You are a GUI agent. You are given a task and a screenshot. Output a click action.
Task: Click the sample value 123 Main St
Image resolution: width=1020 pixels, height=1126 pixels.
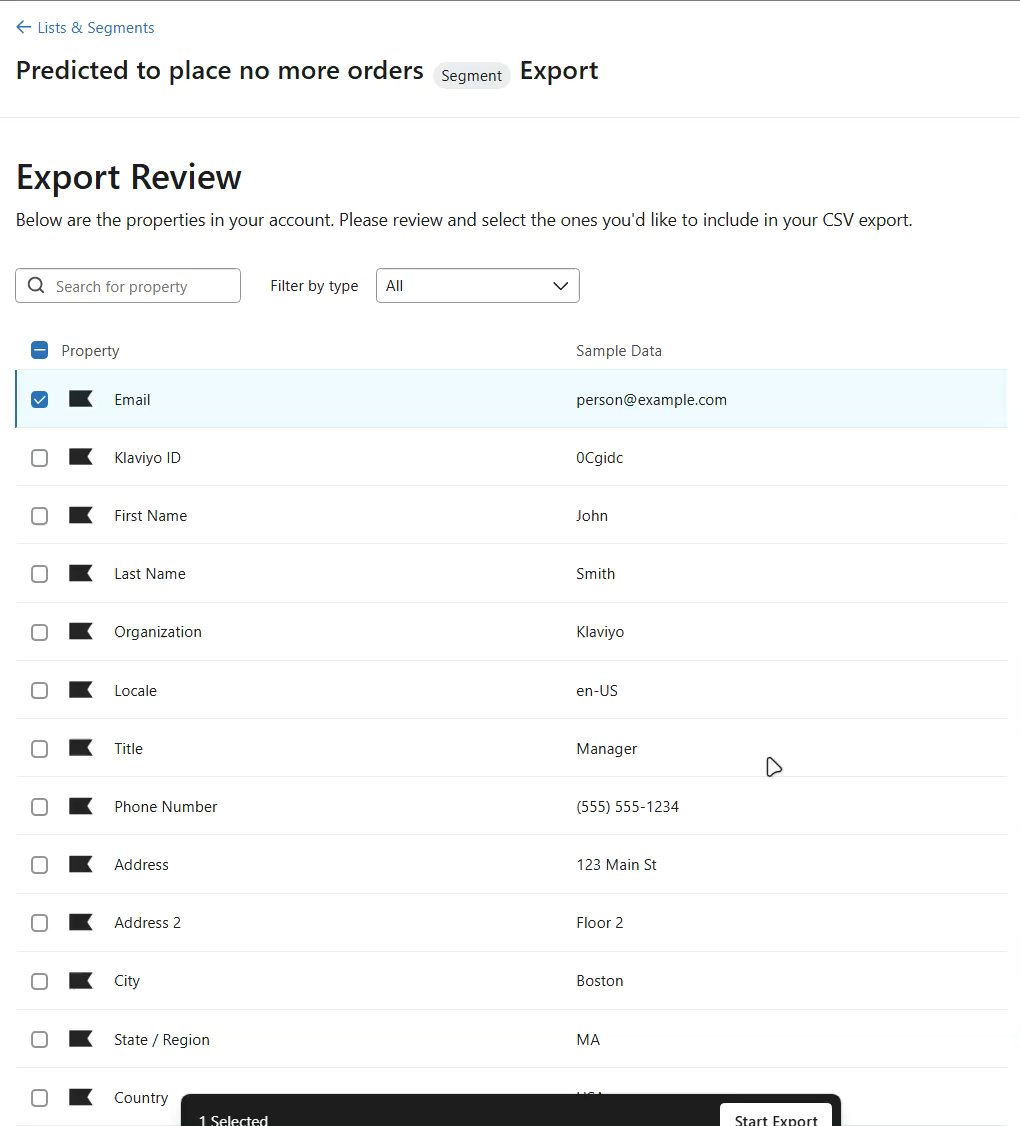pos(616,865)
